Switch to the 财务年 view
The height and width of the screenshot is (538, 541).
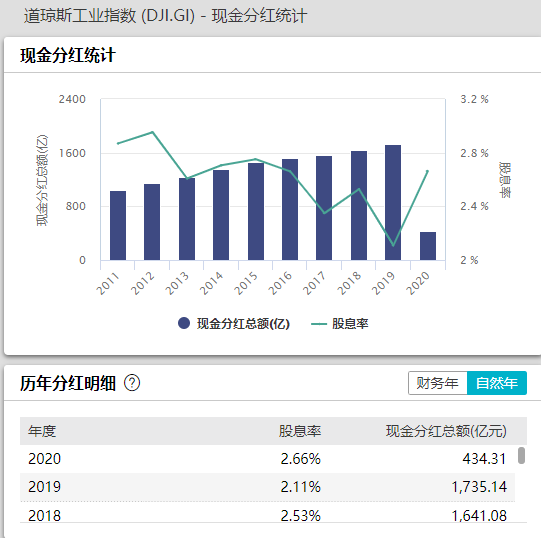(x=437, y=383)
